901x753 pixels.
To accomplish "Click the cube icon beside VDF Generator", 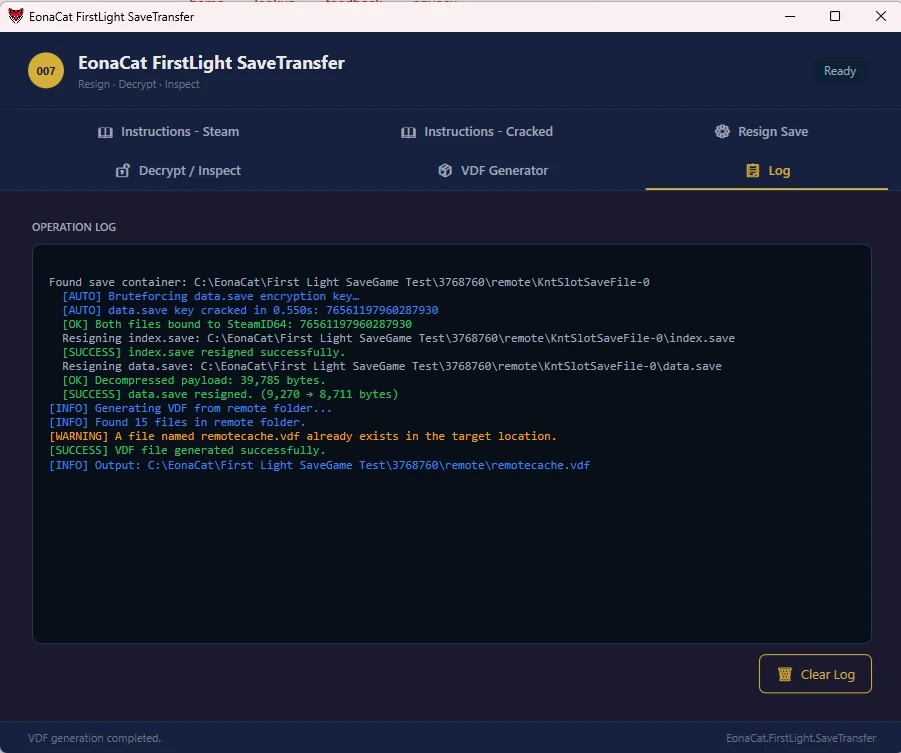I will click(x=445, y=171).
